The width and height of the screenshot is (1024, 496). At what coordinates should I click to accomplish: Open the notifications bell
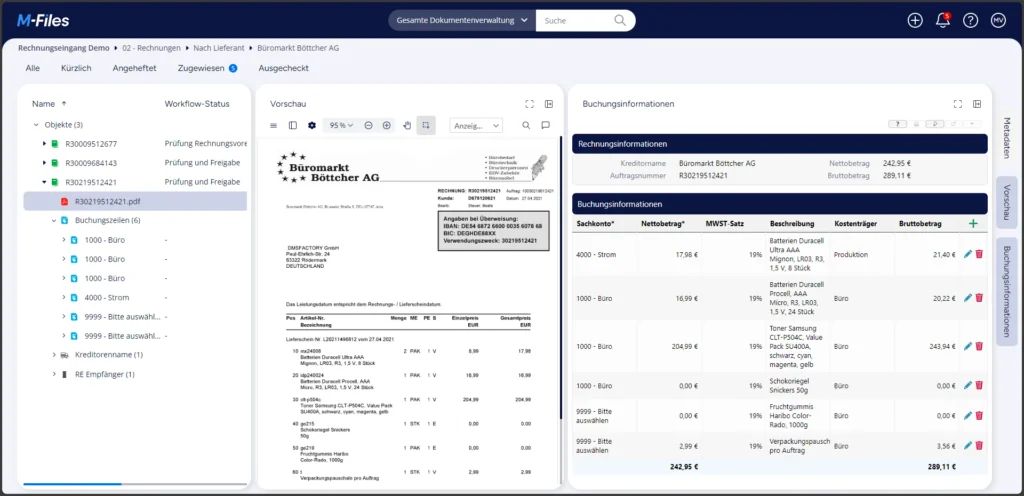pyautogui.click(x=942, y=20)
